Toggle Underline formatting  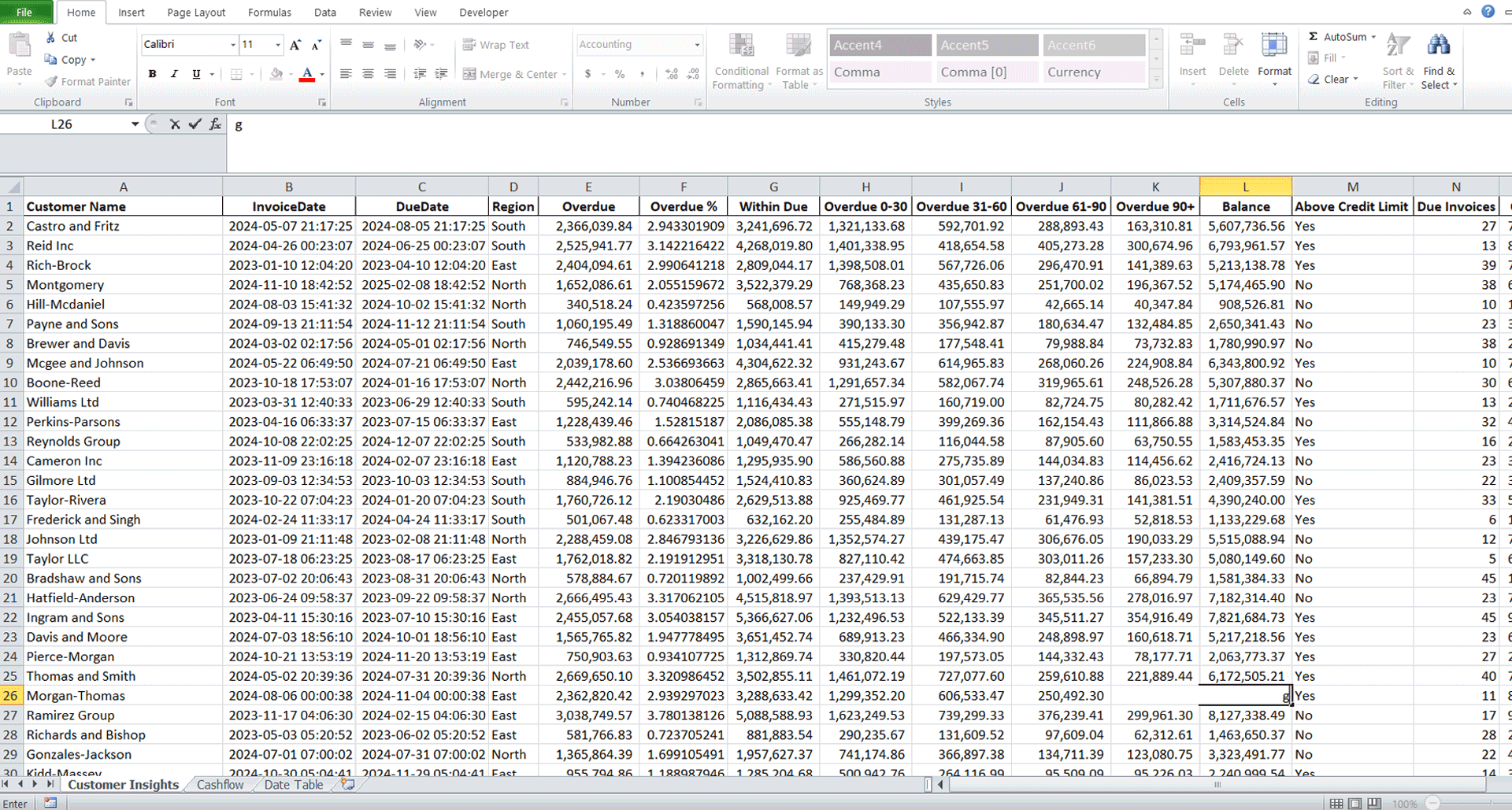(196, 74)
